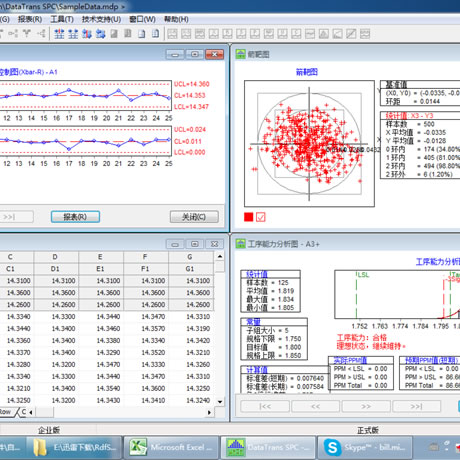This screenshot has width=460, height=460.
Task: Click the 工序能力分析图 panel title icon
Action: [x=240, y=244]
